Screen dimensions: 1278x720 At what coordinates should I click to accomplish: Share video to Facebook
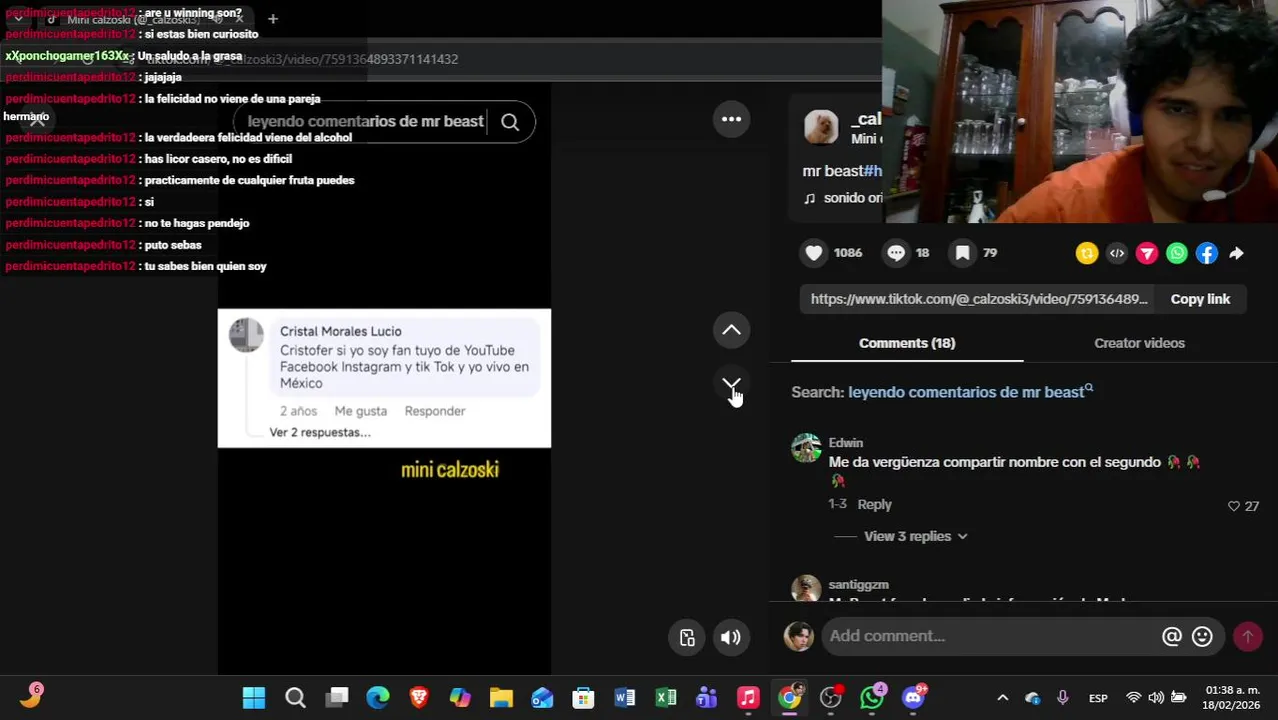[1207, 254]
